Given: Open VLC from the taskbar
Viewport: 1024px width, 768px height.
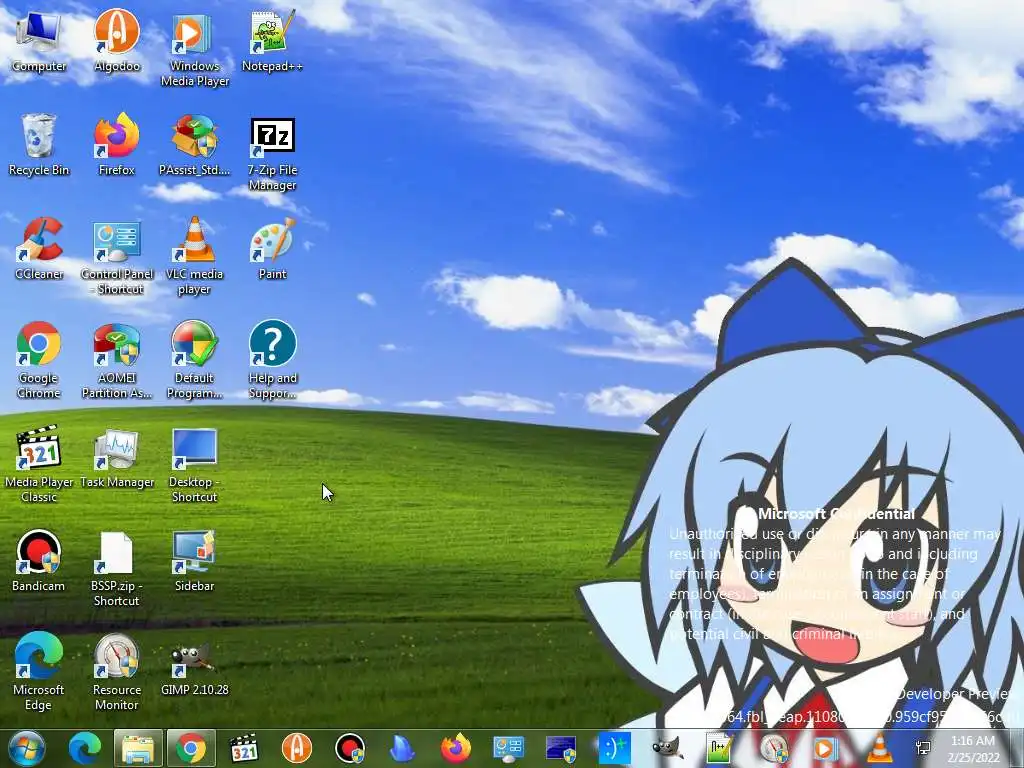Looking at the screenshot, I should tap(878, 748).
